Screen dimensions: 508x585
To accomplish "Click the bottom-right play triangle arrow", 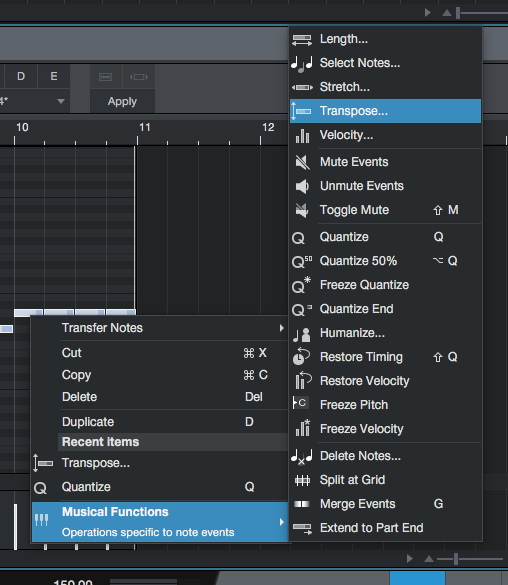I will click(x=410, y=559).
